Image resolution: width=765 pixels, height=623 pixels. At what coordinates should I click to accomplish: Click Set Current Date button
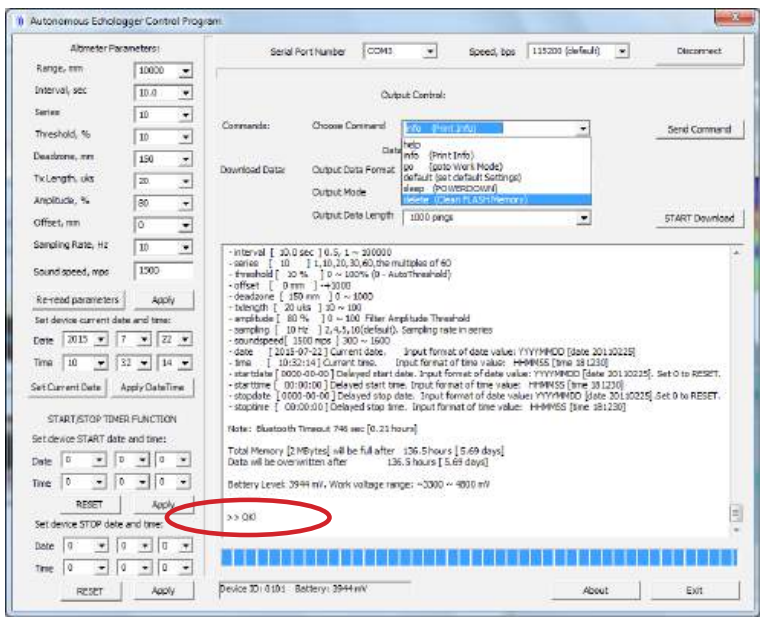coord(65,386)
